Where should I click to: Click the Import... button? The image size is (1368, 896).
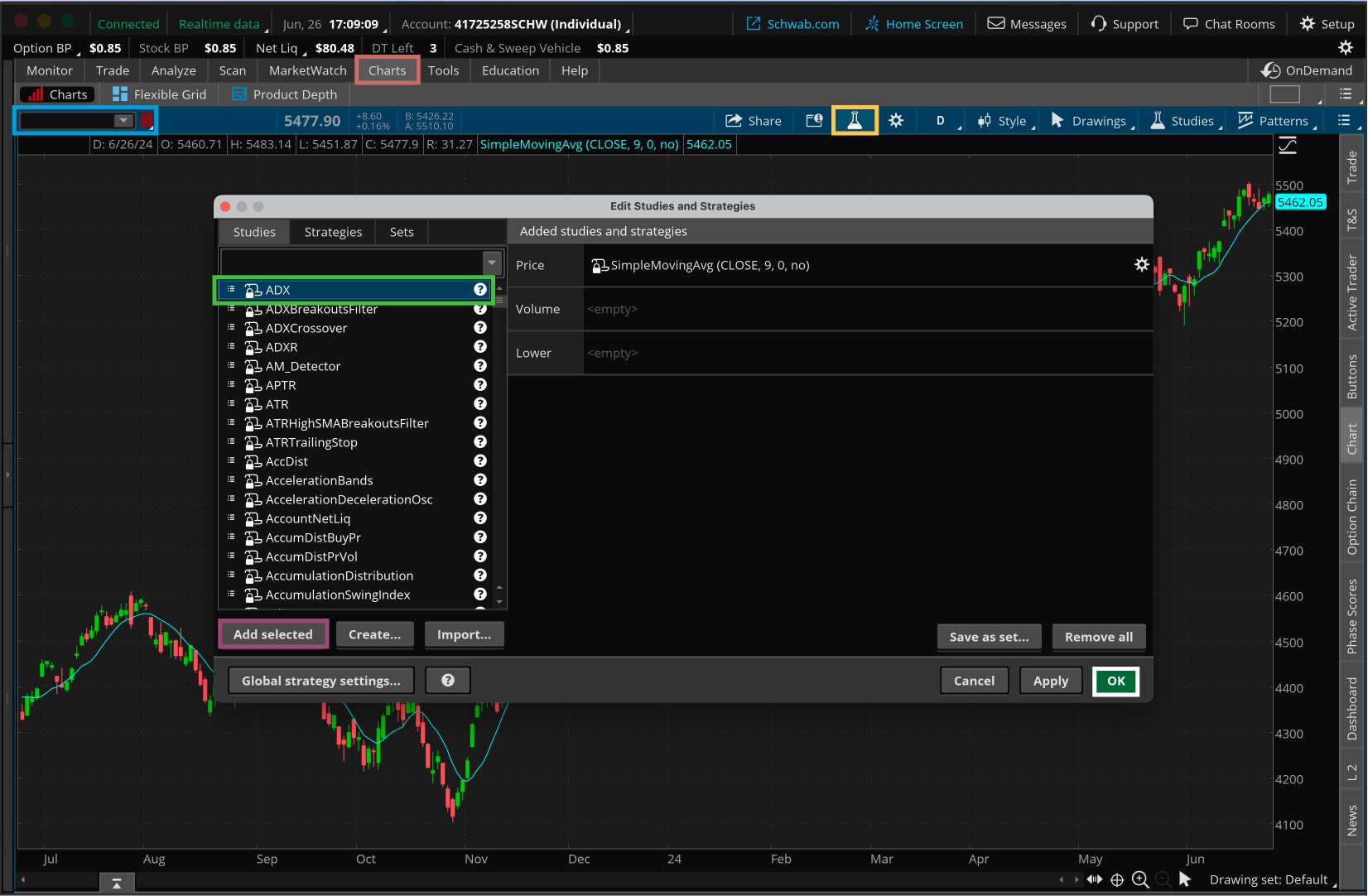tap(464, 634)
